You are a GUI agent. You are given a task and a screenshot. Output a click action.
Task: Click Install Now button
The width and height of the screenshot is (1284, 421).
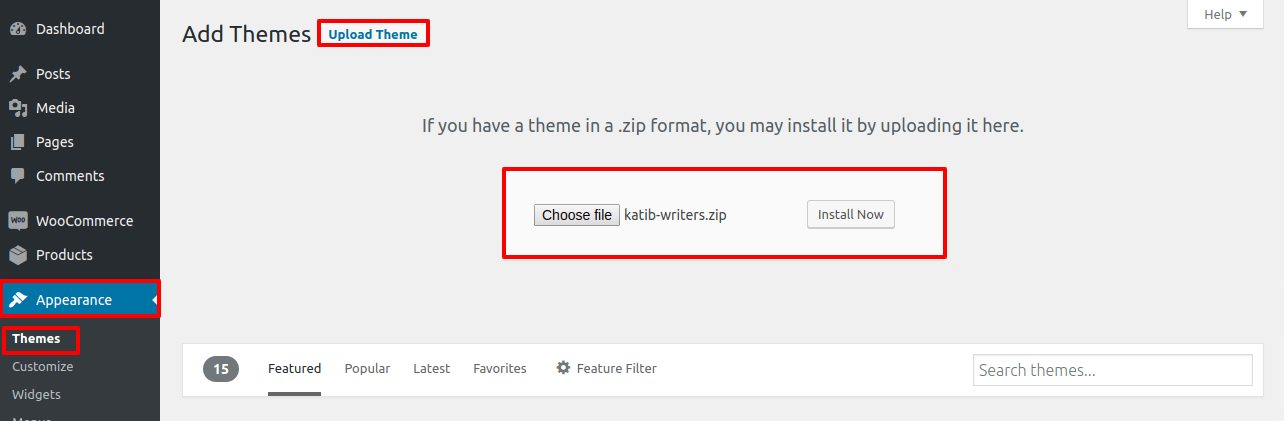click(x=851, y=215)
